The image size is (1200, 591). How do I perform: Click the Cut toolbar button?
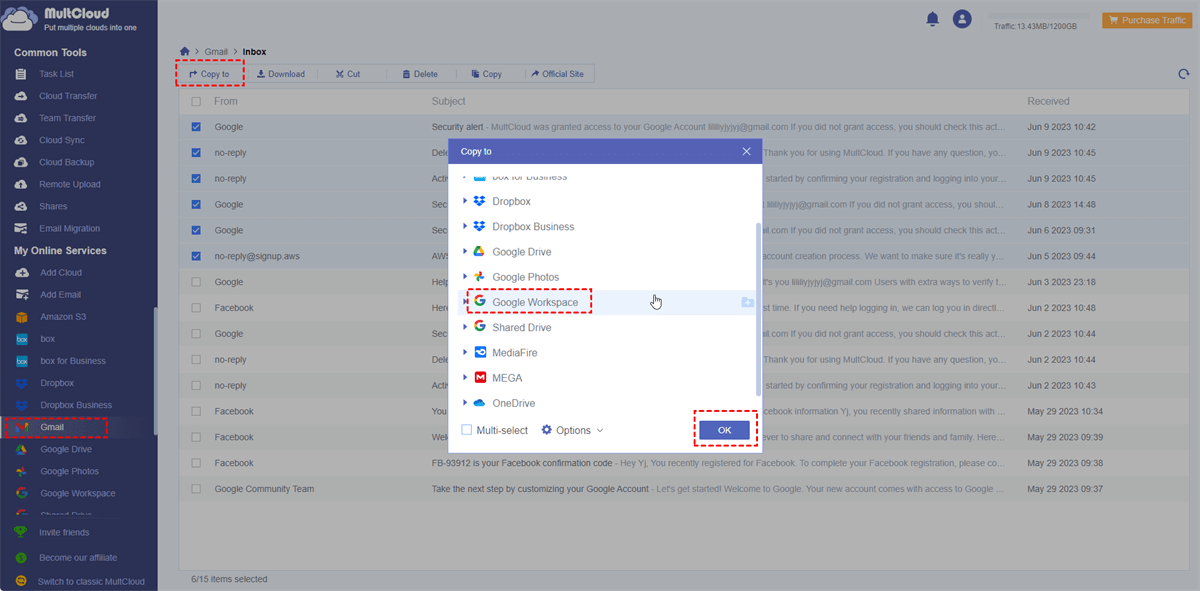coord(347,74)
